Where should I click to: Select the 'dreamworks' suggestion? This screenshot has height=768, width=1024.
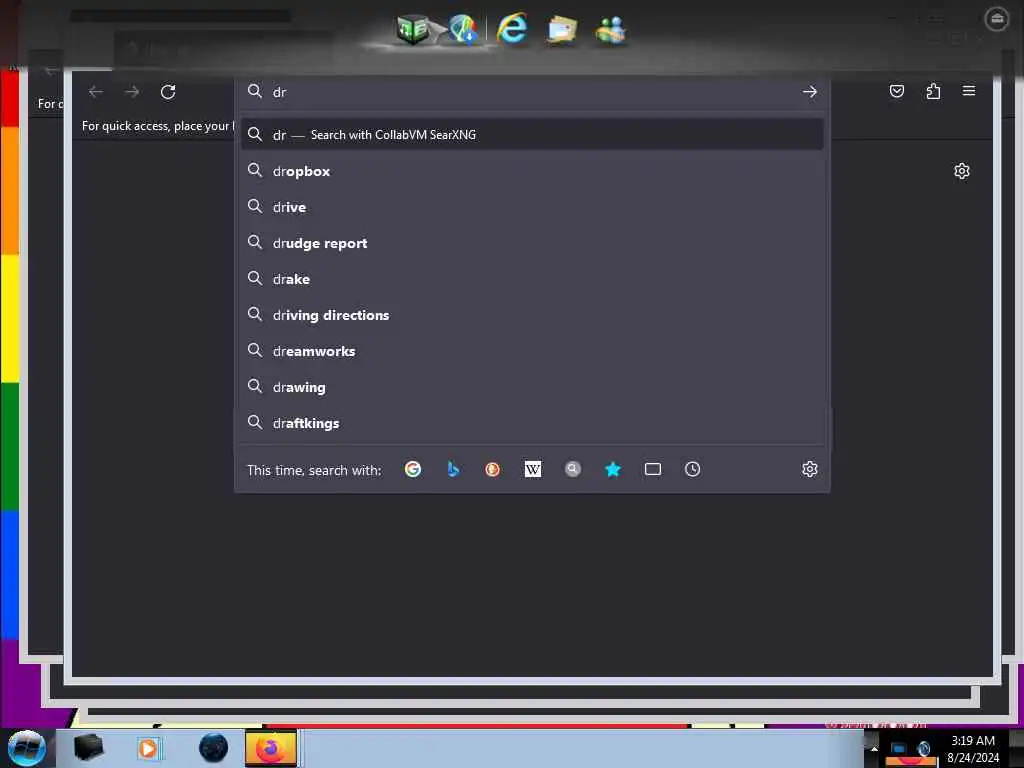(532, 351)
